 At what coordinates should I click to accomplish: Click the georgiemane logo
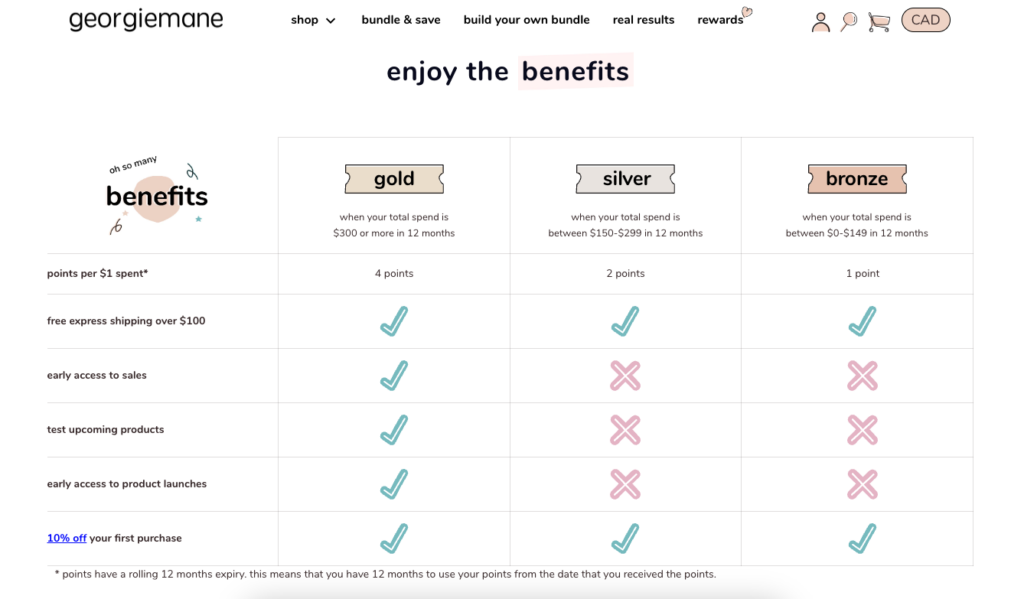146,20
